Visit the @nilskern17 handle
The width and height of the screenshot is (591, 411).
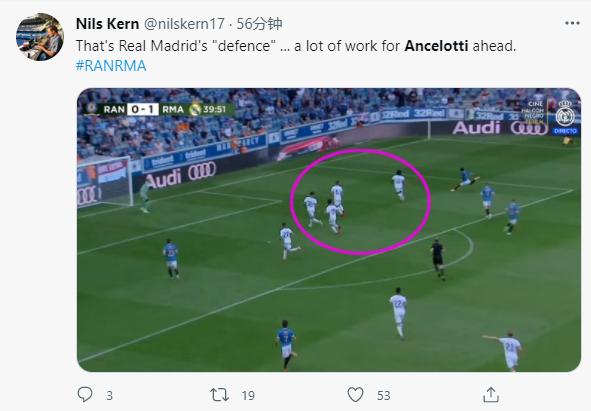tap(184, 24)
